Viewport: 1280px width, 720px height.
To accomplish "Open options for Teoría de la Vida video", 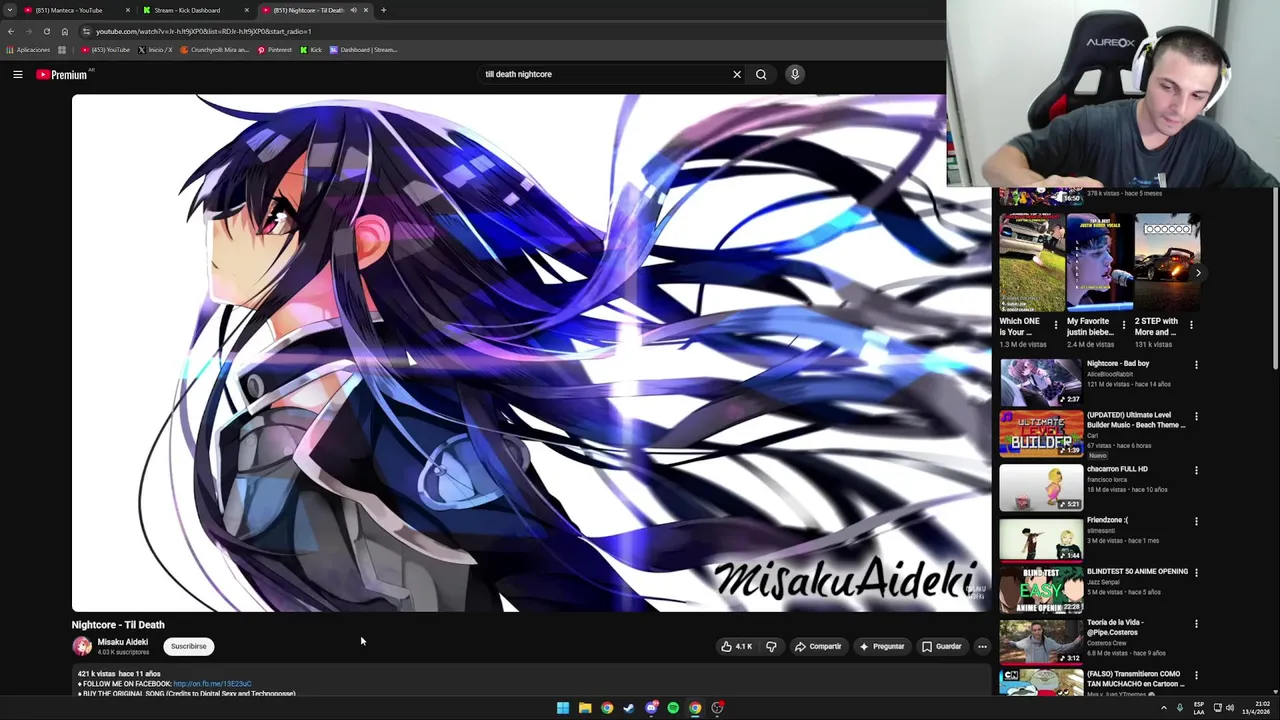I will (1196, 624).
